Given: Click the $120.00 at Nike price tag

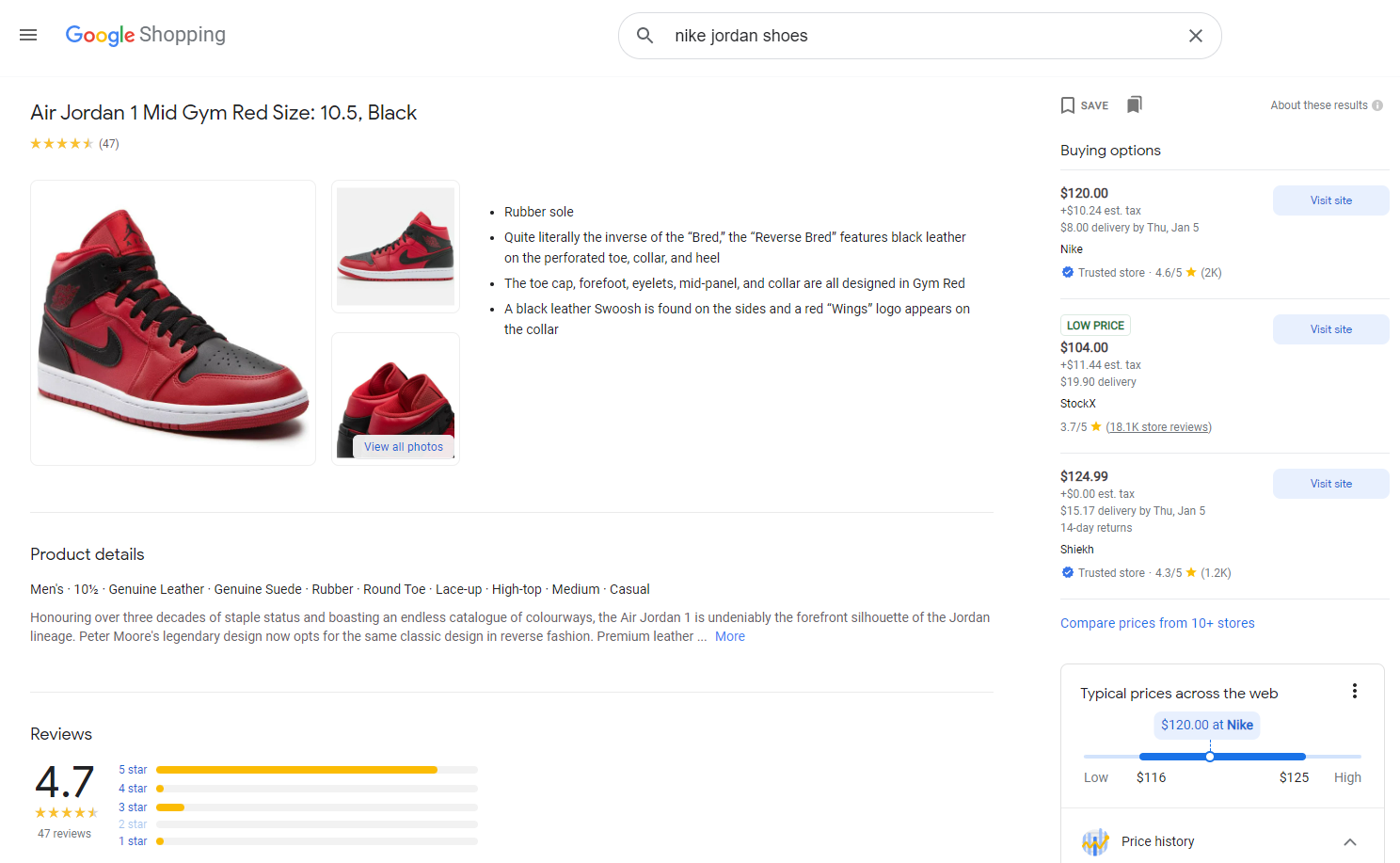Looking at the screenshot, I should (x=1207, y=725).
